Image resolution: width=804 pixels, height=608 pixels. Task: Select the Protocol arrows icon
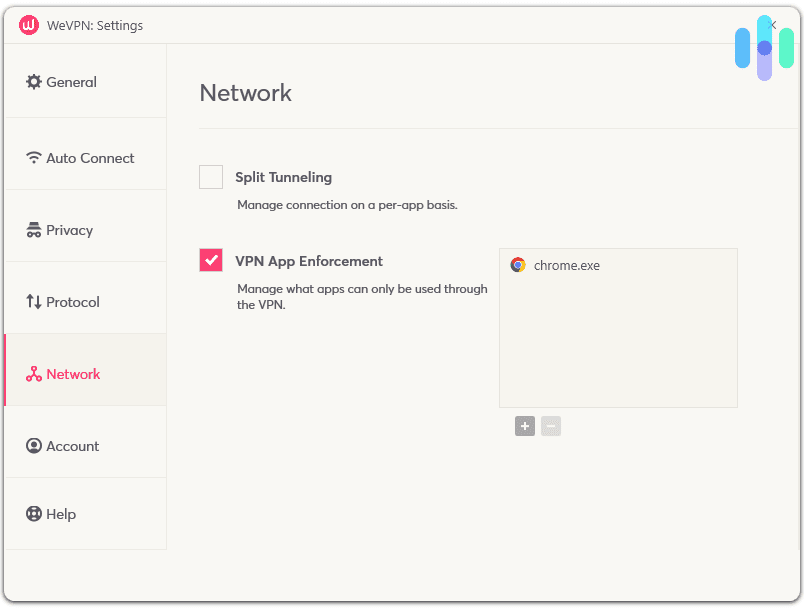pyautogui.click(x=33, y=302)
